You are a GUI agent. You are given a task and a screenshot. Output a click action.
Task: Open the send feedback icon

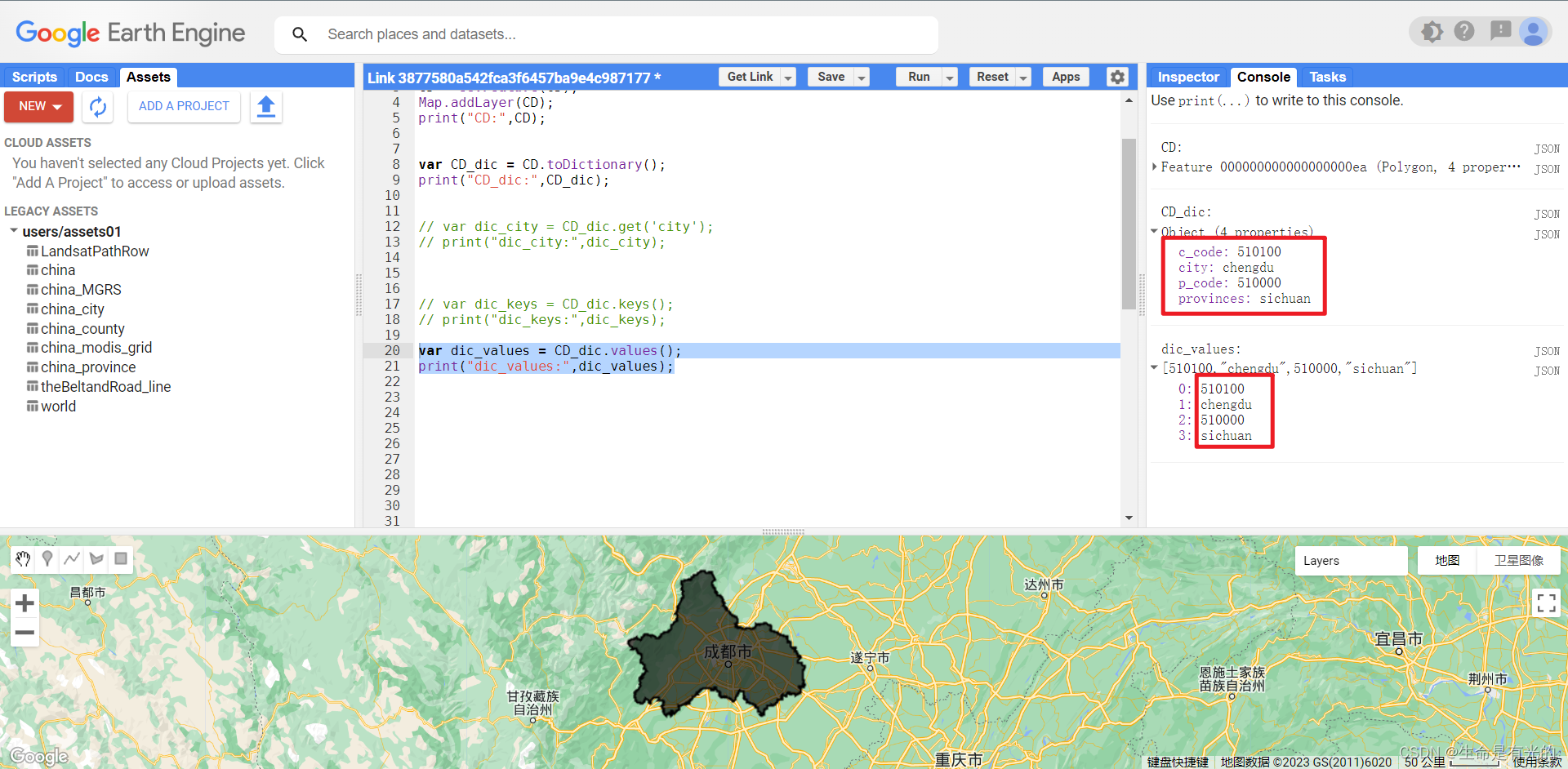tap(1500, 31)
